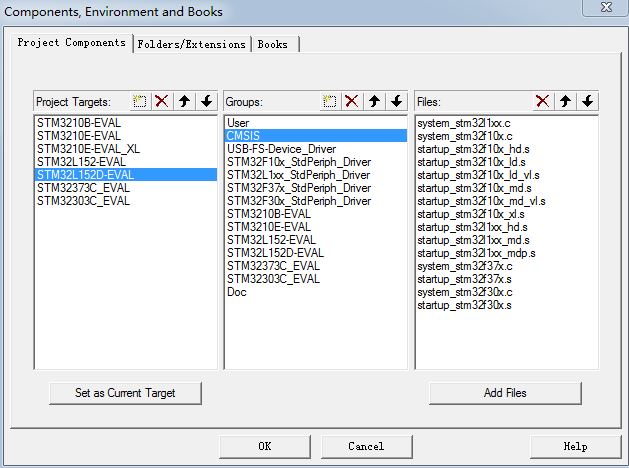
Task: Move the selected group up
Action: click(x=375, y=101)
